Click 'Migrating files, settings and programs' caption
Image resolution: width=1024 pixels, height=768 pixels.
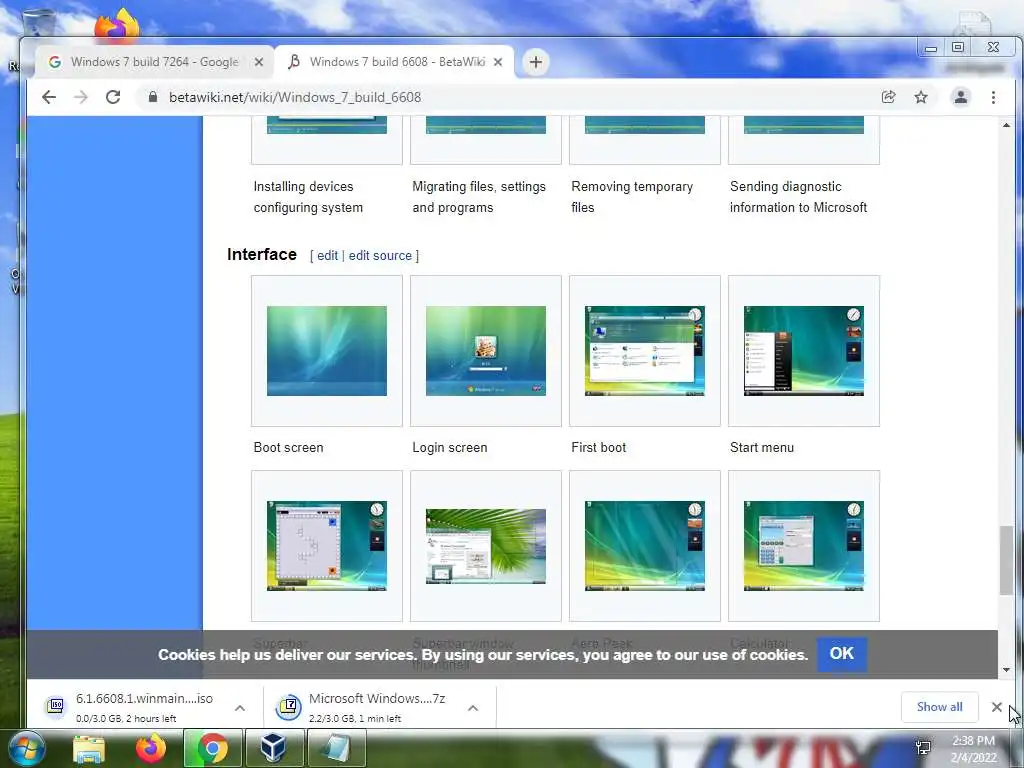[479, 197]
